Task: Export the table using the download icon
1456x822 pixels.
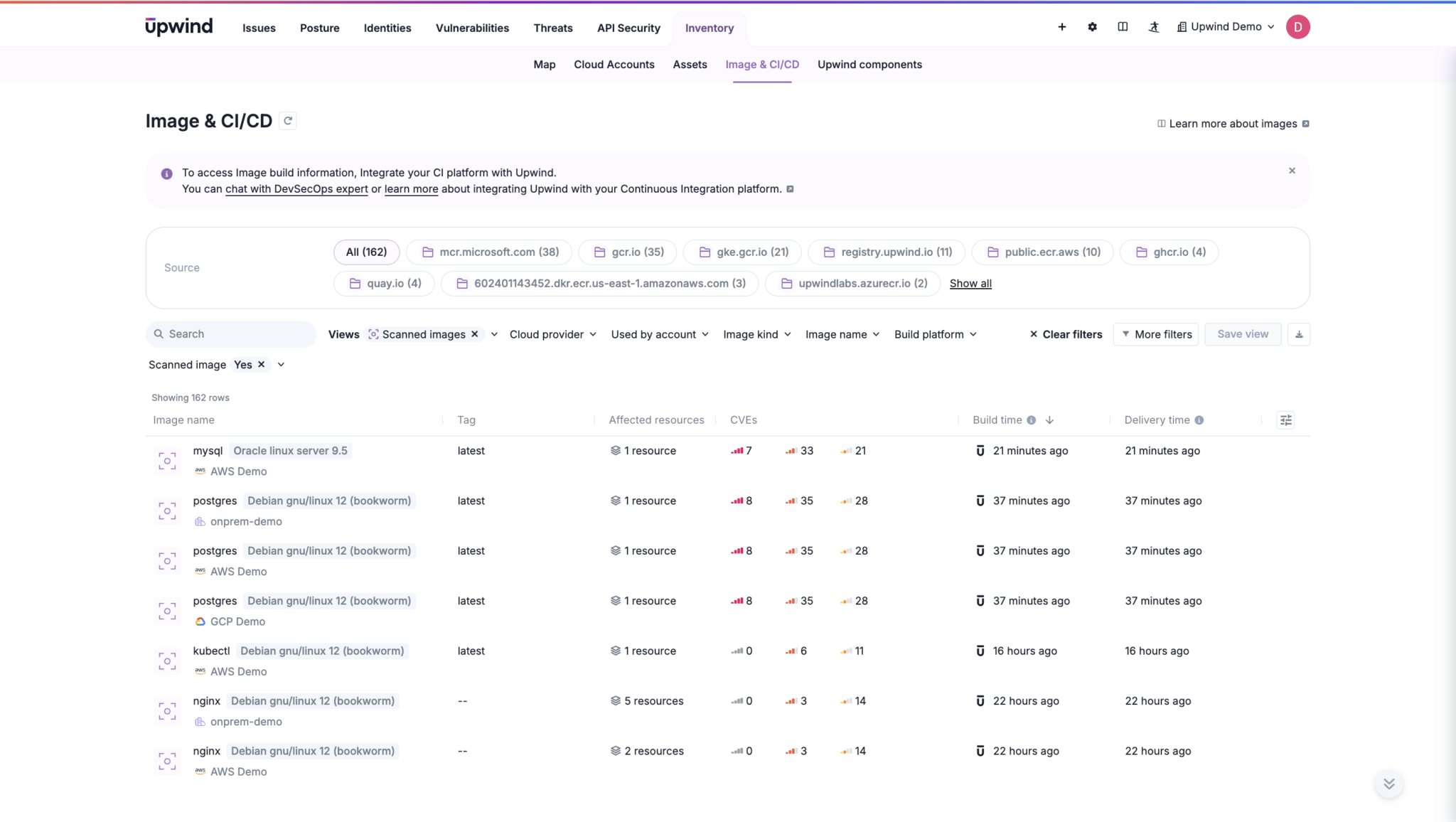Action: 1300,334
